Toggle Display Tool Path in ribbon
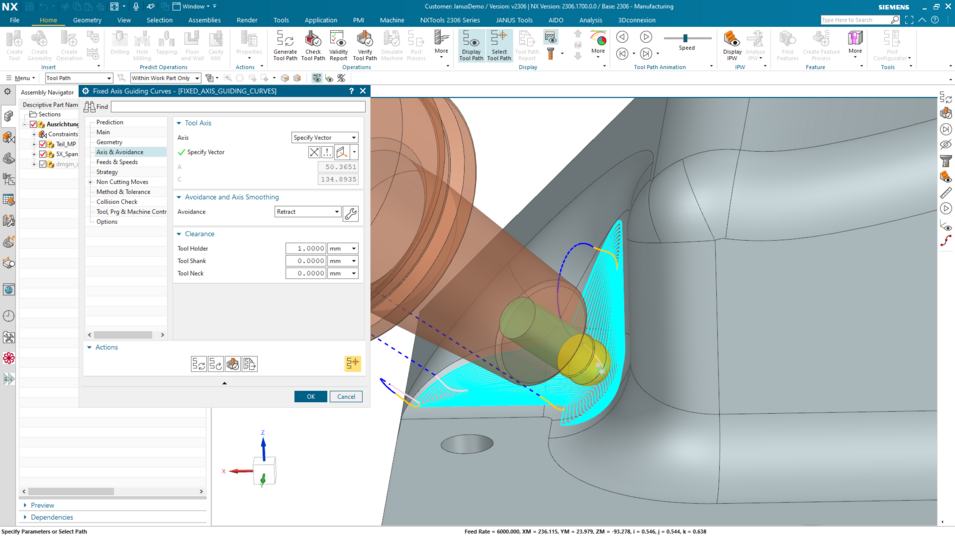 pyautogui.click(x=471, y=46)
